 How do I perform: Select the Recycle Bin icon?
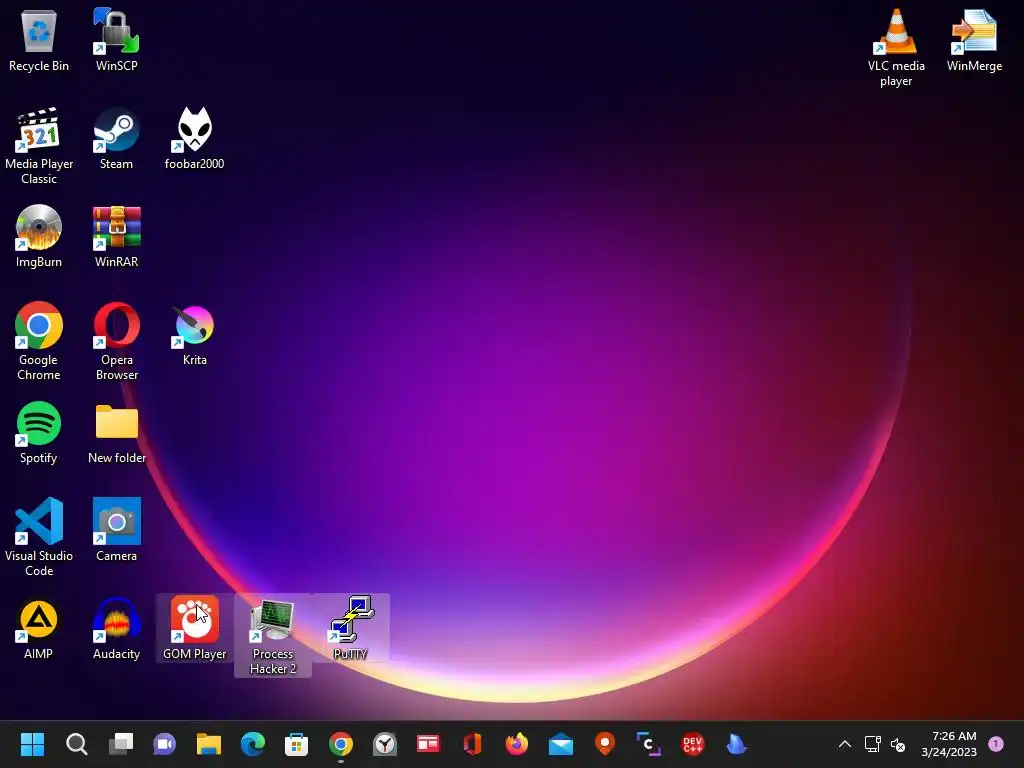coord(39,40)
